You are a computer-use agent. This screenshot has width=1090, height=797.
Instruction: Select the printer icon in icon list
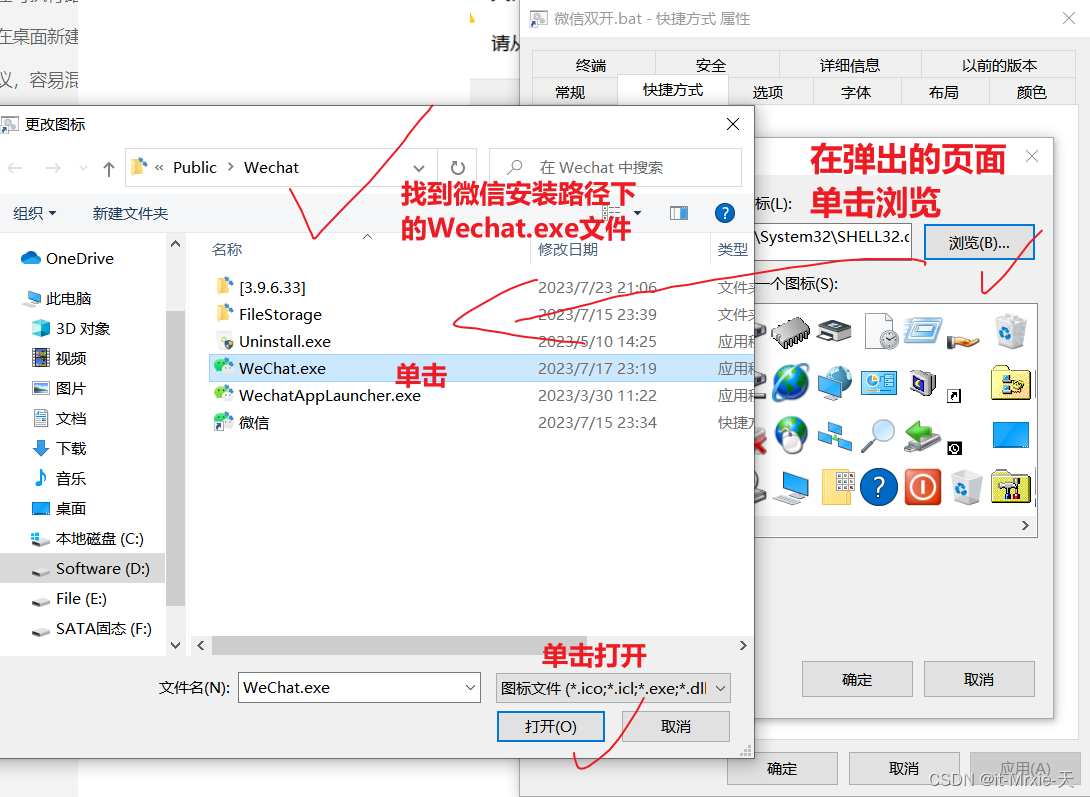pyautogui.click(x=834, y=331)
